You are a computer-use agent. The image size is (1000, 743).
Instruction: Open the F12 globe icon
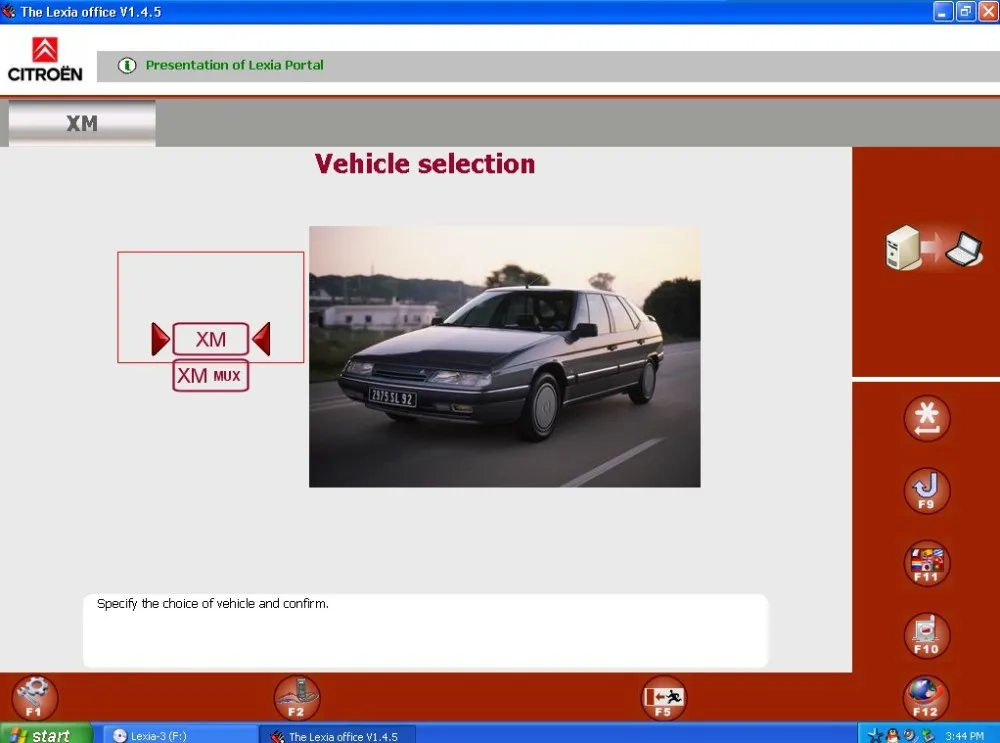click(926, 697)
